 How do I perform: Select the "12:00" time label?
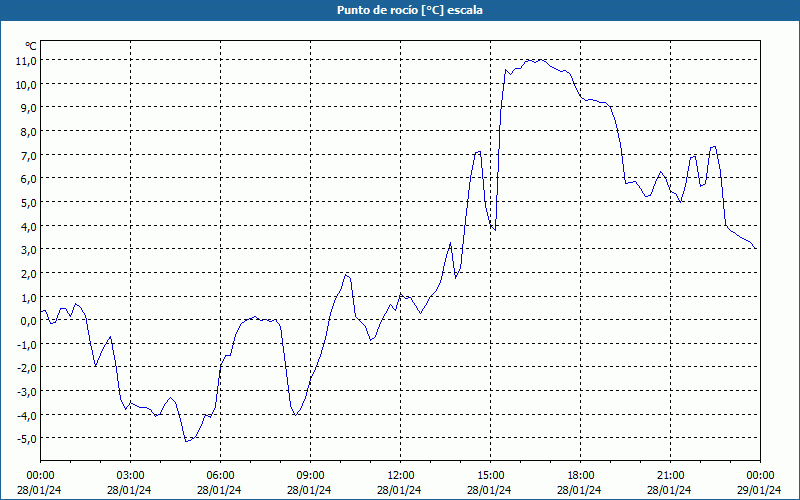pyautogui.click(x=401, y=476)
